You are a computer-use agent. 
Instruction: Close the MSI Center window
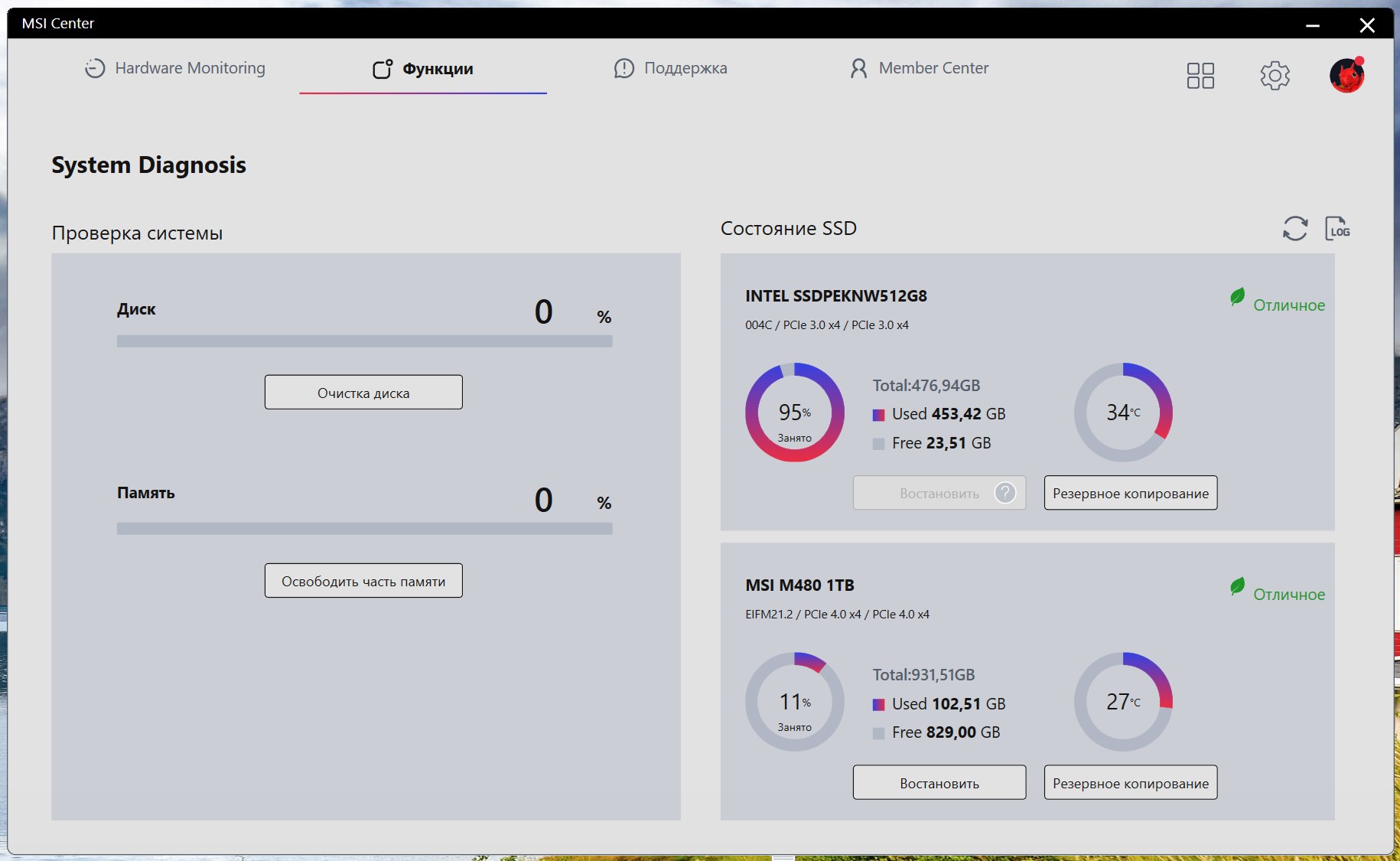tap(1367, 25)
